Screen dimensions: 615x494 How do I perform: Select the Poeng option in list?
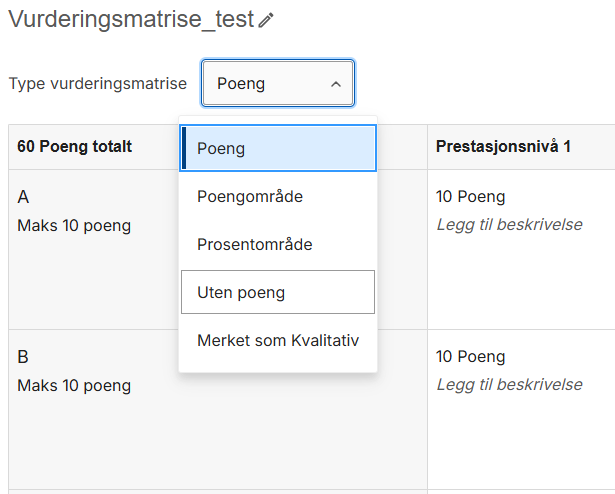point(278,148)
